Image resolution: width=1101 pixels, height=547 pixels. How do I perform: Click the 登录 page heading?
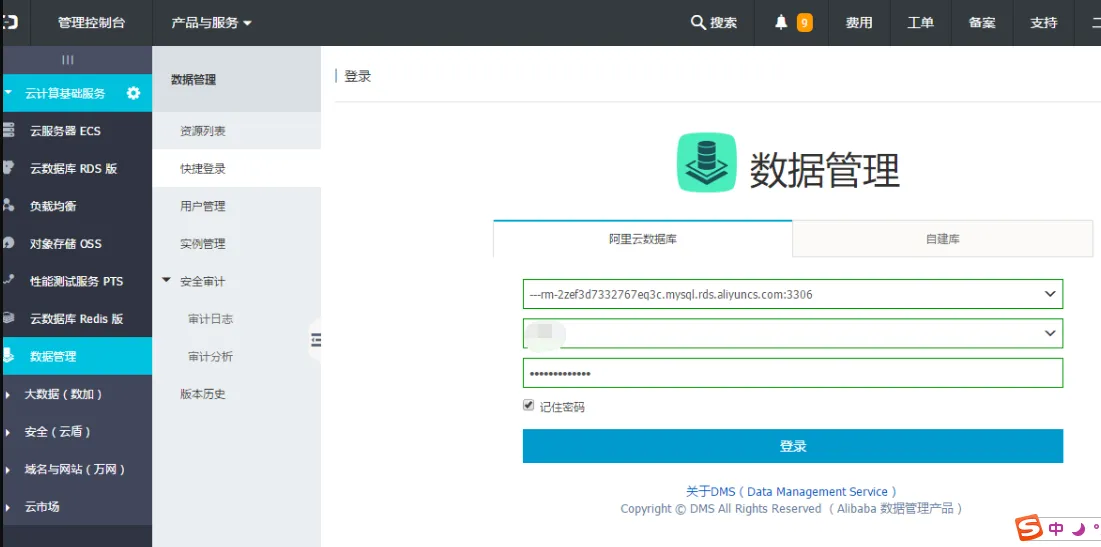coord(357,76)
